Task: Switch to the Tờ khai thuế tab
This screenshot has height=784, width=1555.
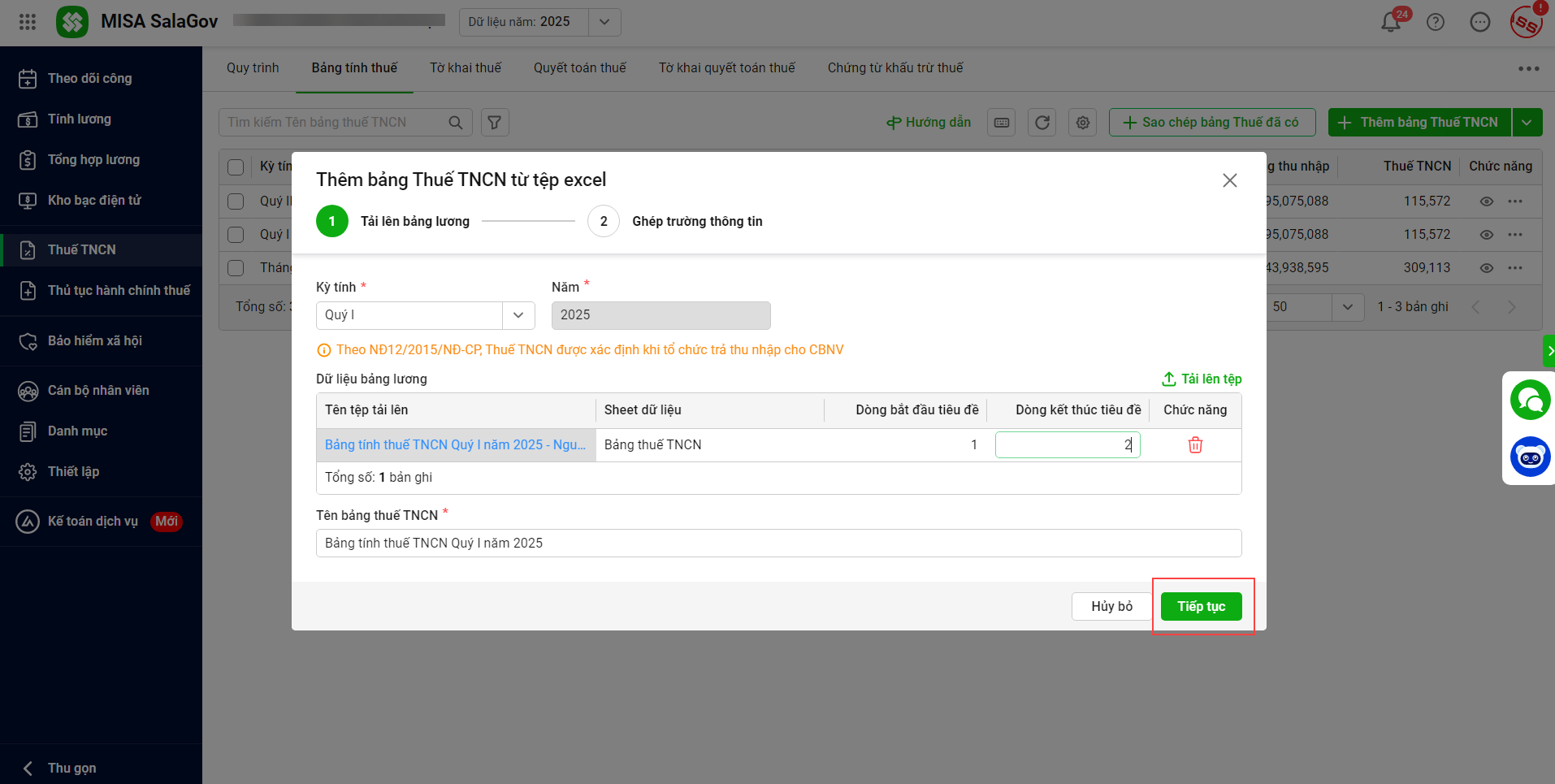Action: point(466,68)
